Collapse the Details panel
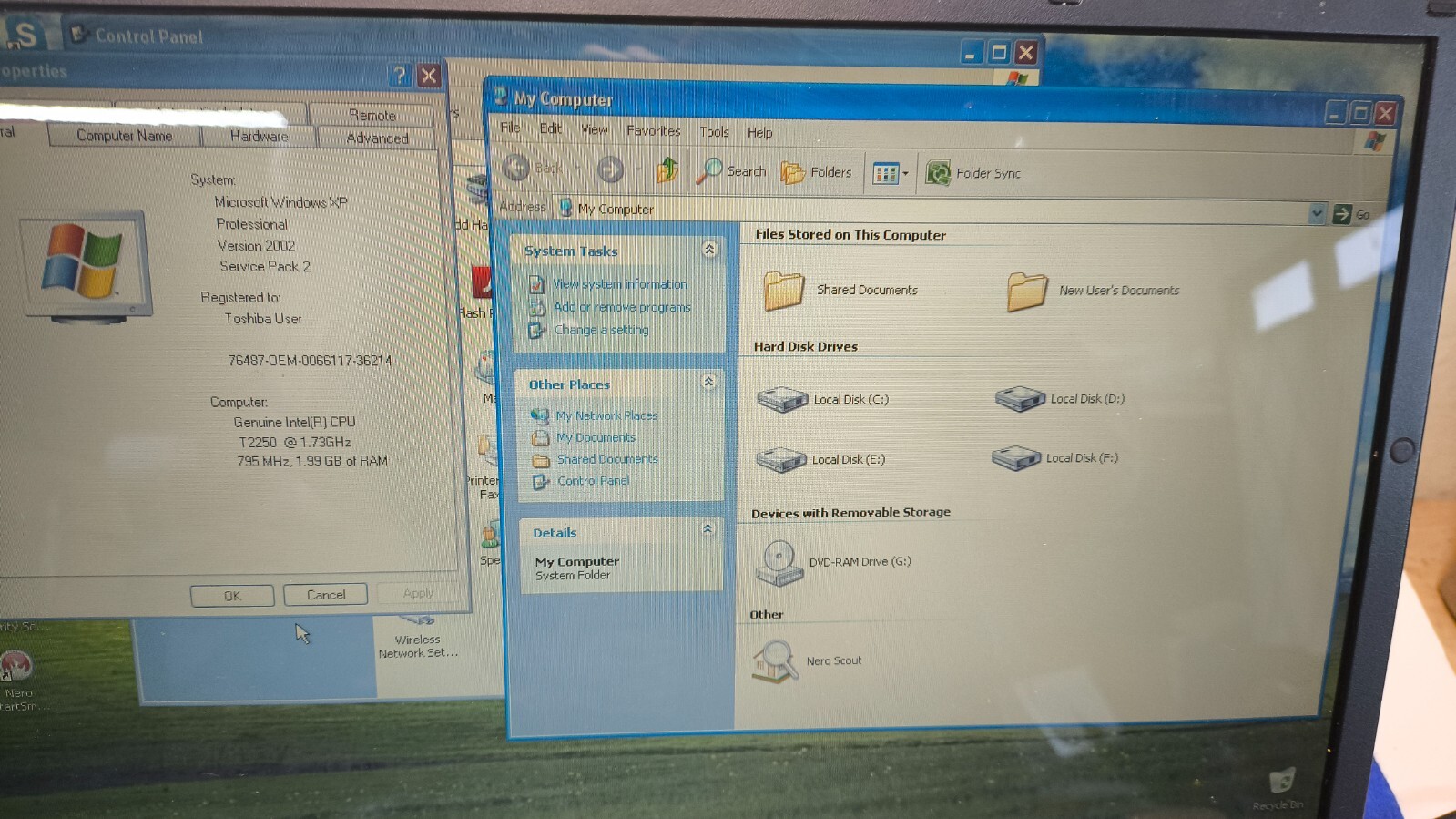 708,528
